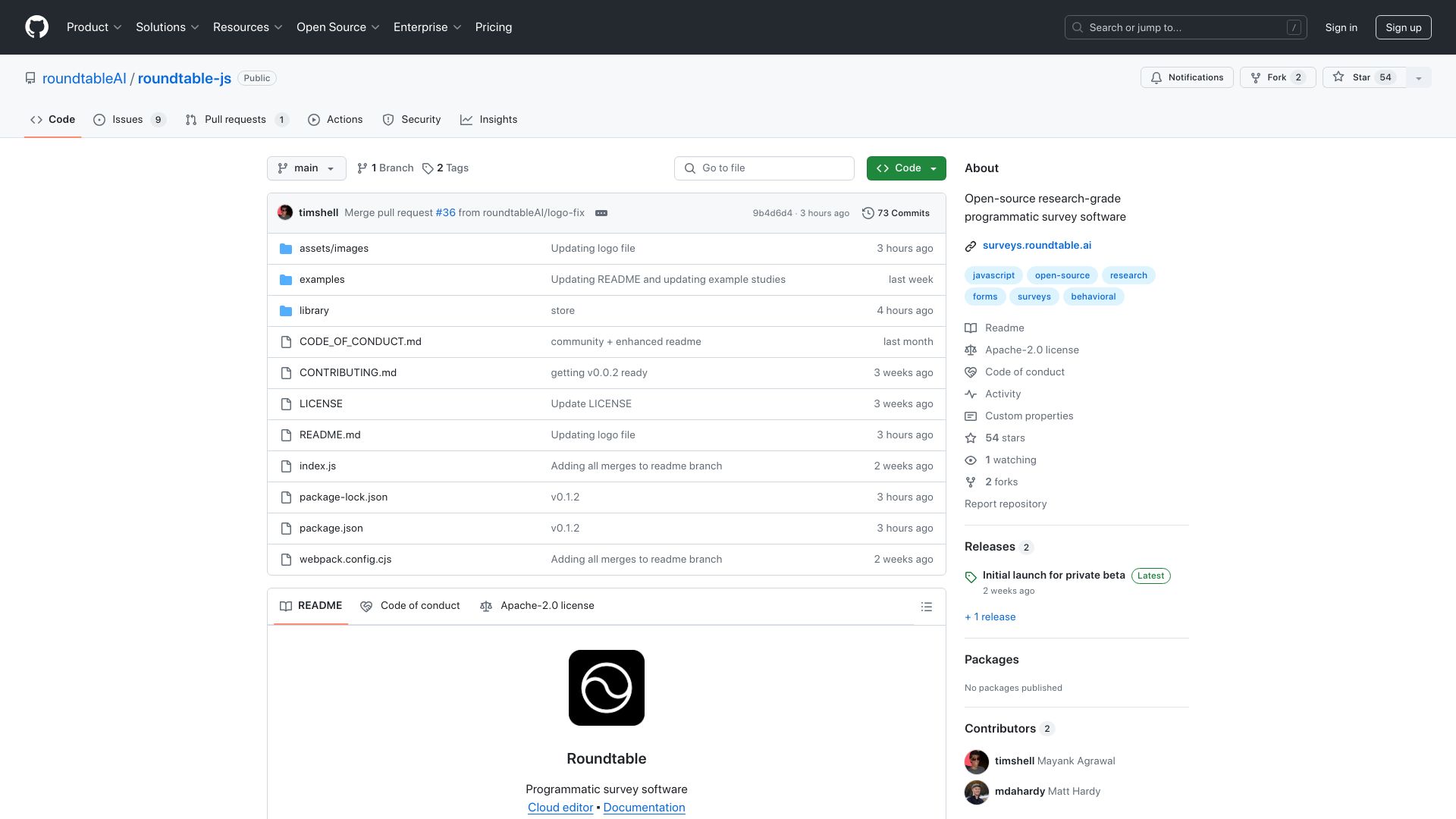Fork the repository
Image resolution: width=1456 pixels, height=819 pixels.
pos(1278,77)
